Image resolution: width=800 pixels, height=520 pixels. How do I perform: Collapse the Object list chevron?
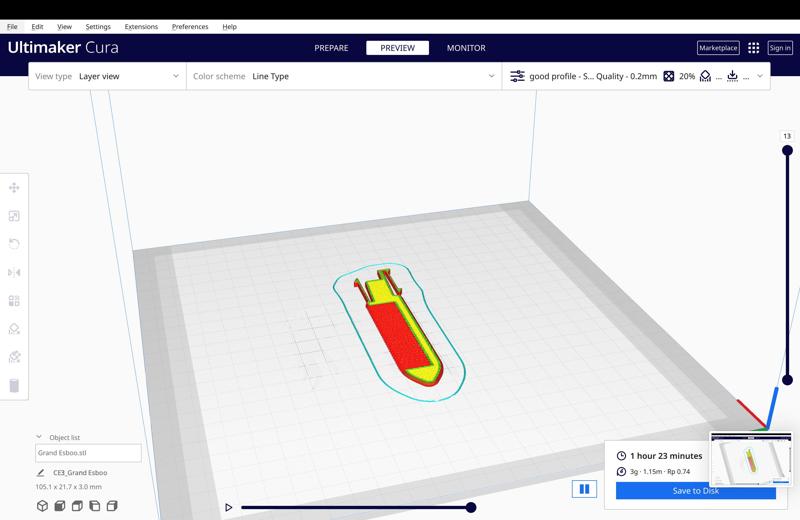39,437
